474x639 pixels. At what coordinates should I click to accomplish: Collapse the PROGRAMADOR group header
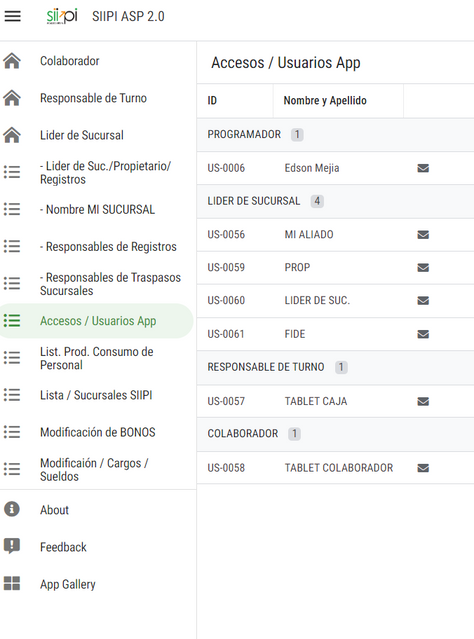(335, 134)
